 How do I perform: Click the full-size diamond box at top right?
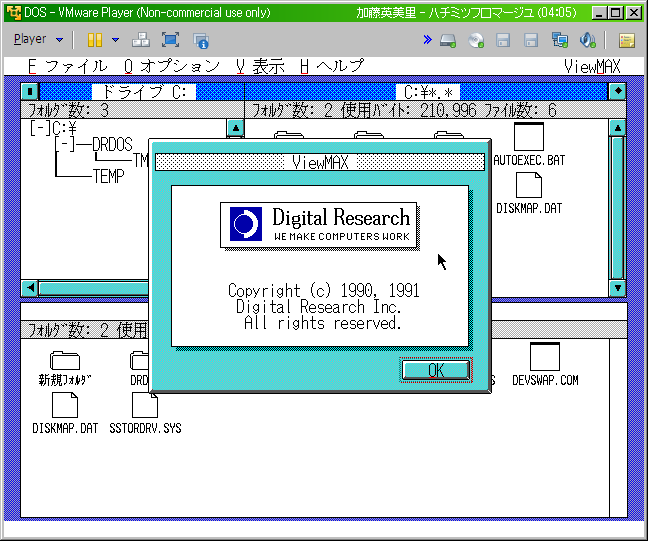(617, 91)
